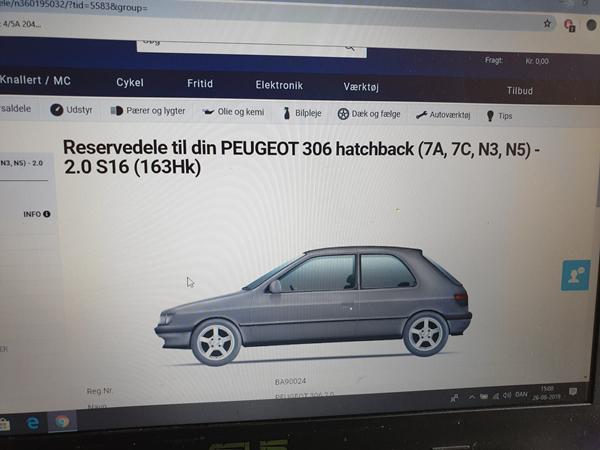
Task: Click the volume speaker tray icon
Action: 507,395
